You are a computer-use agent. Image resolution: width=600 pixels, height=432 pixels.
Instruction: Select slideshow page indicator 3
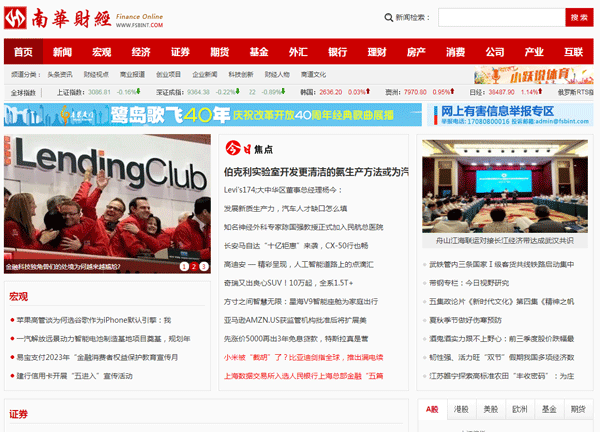204,266
